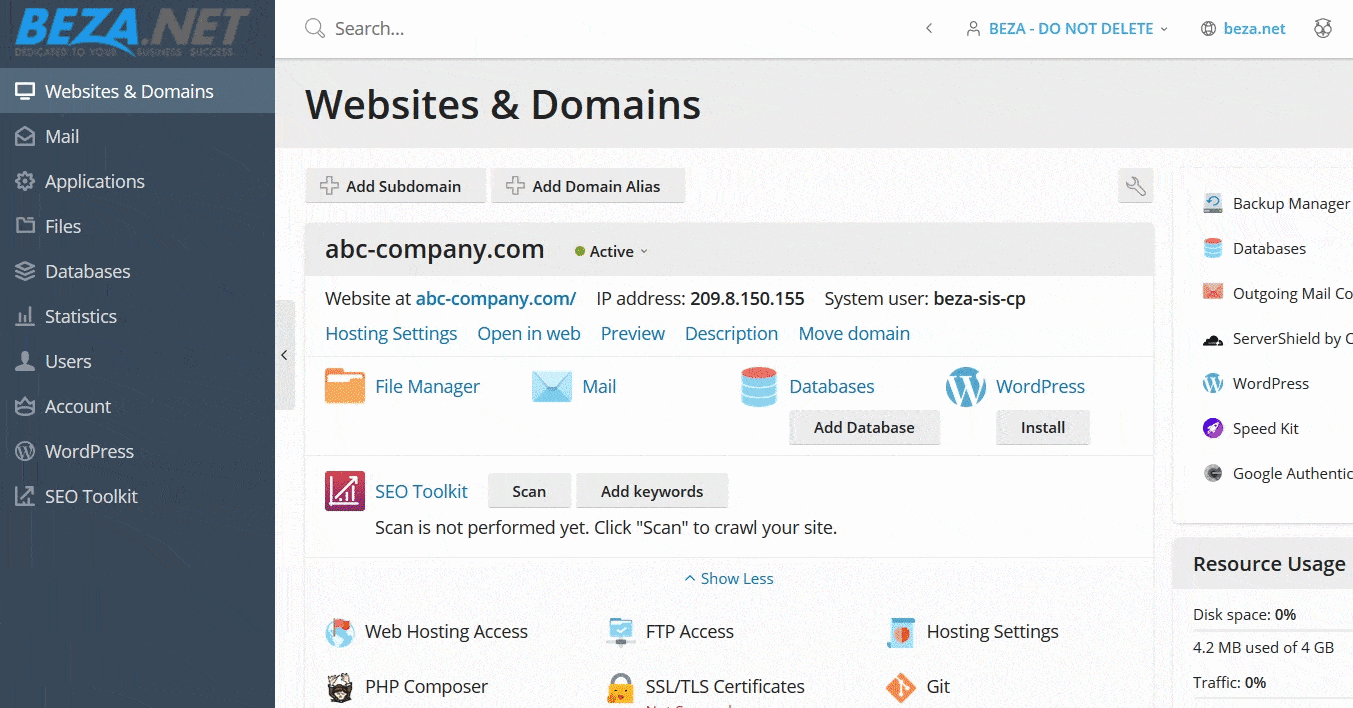
Task: Click the Move domain link
Action: (854, 334)
